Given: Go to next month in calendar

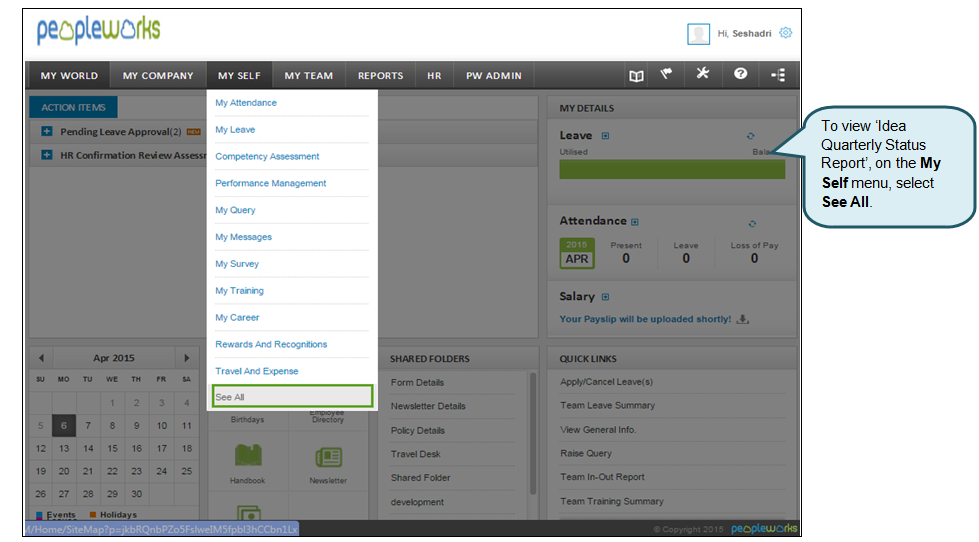Looking at the screenshot, I should 186,358.
